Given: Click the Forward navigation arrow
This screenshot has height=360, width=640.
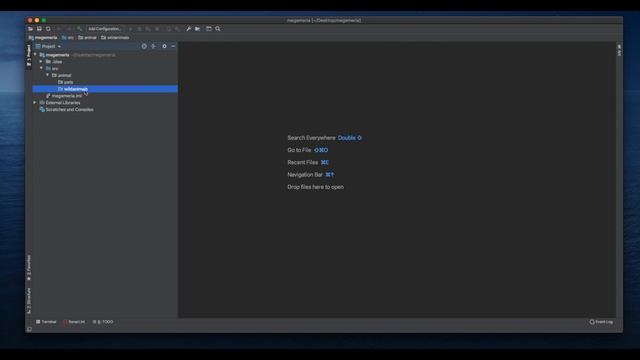Looking at the screenshot, I should coord(68,29).
